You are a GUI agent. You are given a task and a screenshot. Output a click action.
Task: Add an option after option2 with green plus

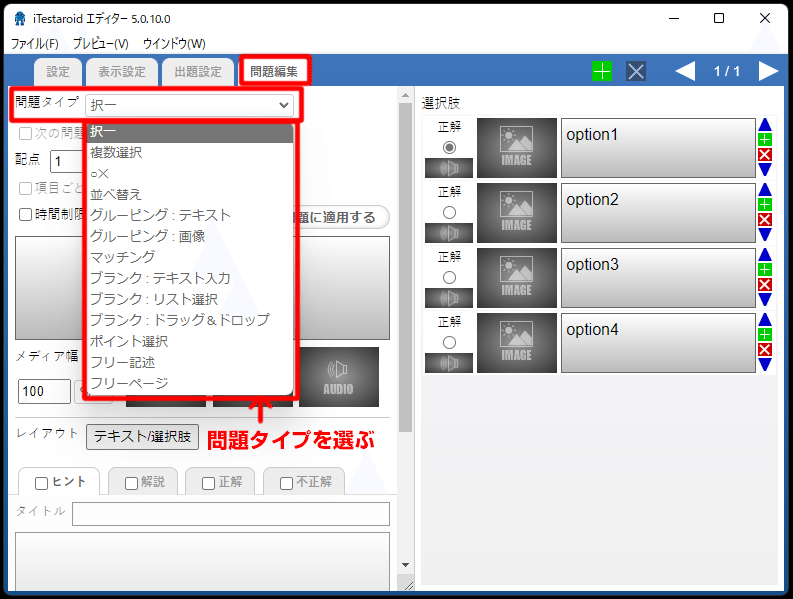click(765, 204)
